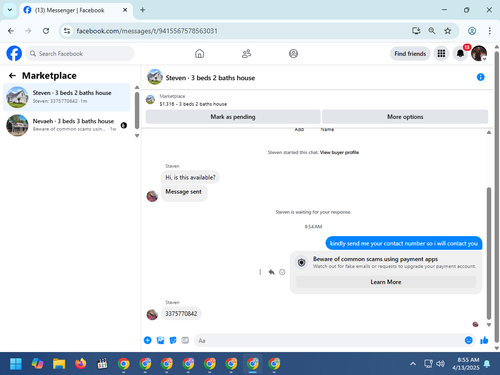Open the clock showing 8:55 AM
500x375 pixels.
[466, 364]
